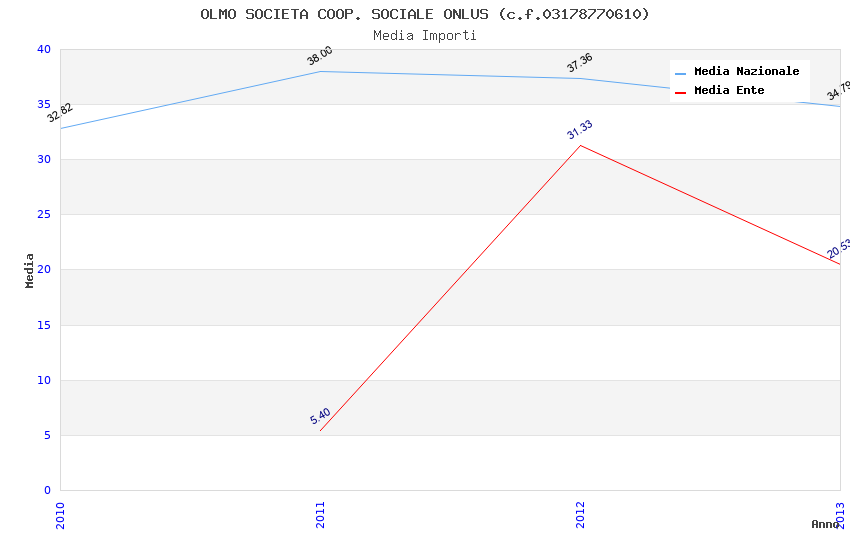The image size is (850, 550).
Task: Click the chart title OLMO SOCIETA COOP. SOCIALE ONLUS
Action: coord(424,14)
